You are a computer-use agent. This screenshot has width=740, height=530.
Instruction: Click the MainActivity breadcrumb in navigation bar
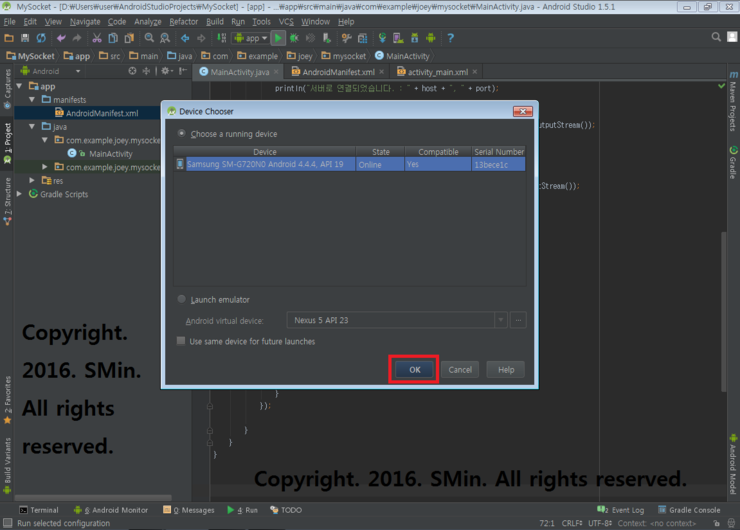tap(402, 56)
